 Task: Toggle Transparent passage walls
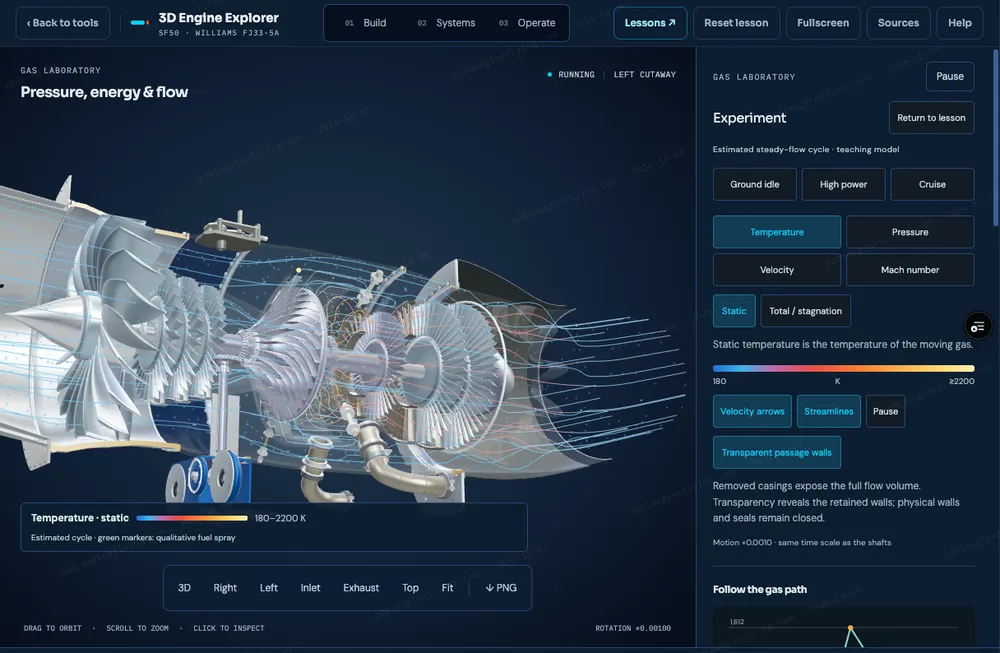coord(777,452)
